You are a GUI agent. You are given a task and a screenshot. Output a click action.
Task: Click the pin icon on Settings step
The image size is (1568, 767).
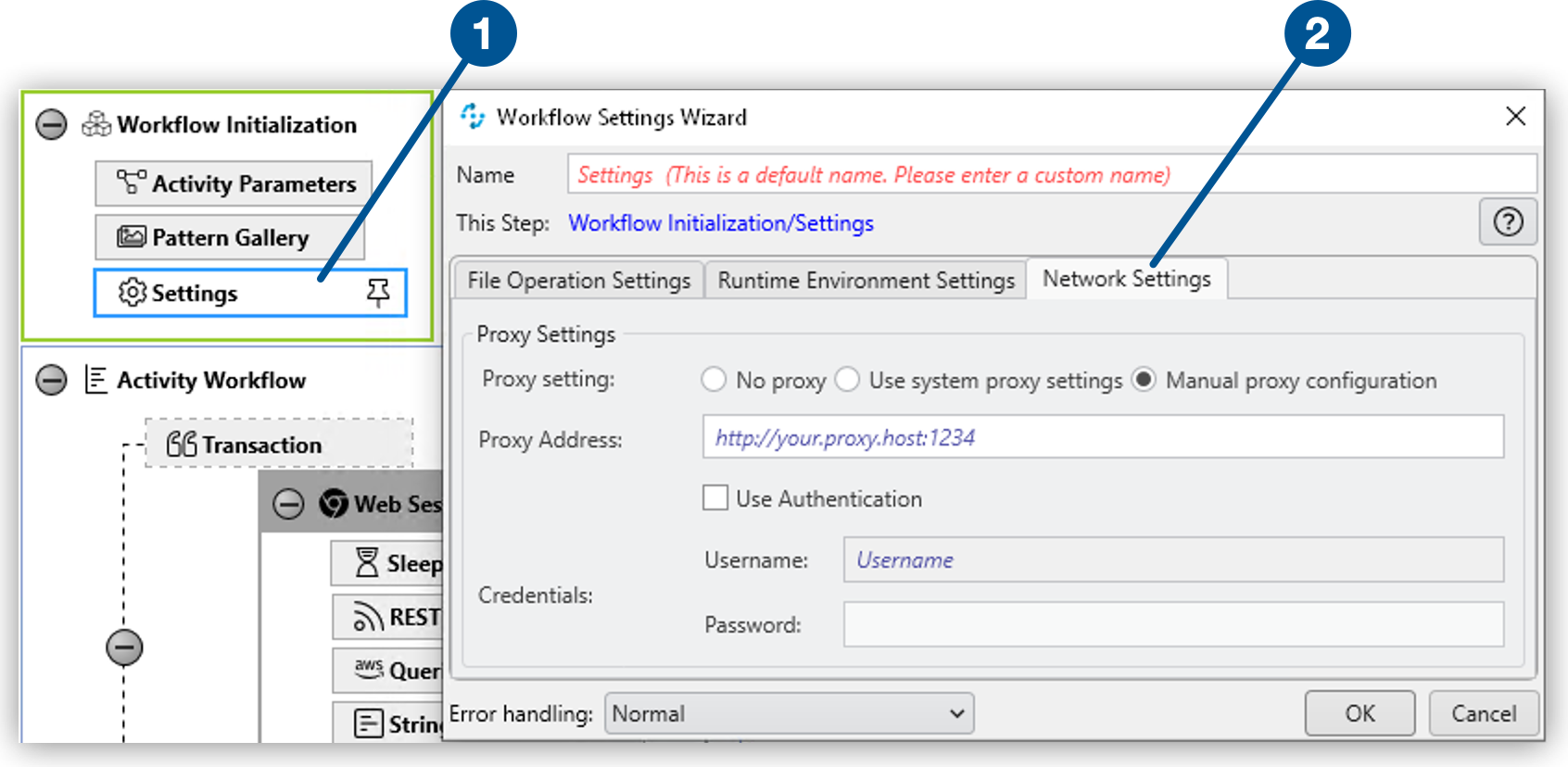point(378,294)
